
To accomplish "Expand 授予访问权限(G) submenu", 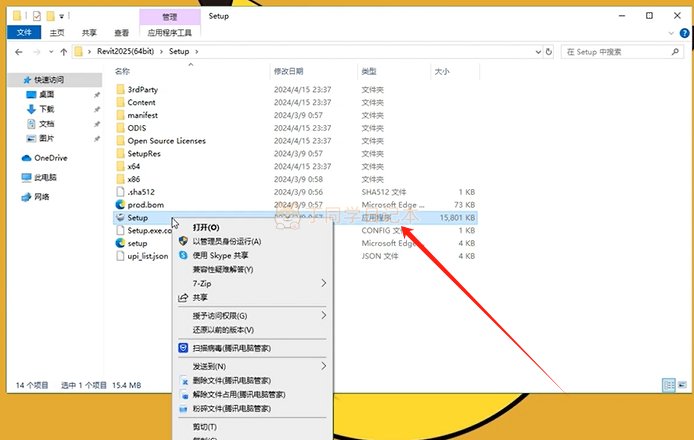I will (x=252, y=316).
